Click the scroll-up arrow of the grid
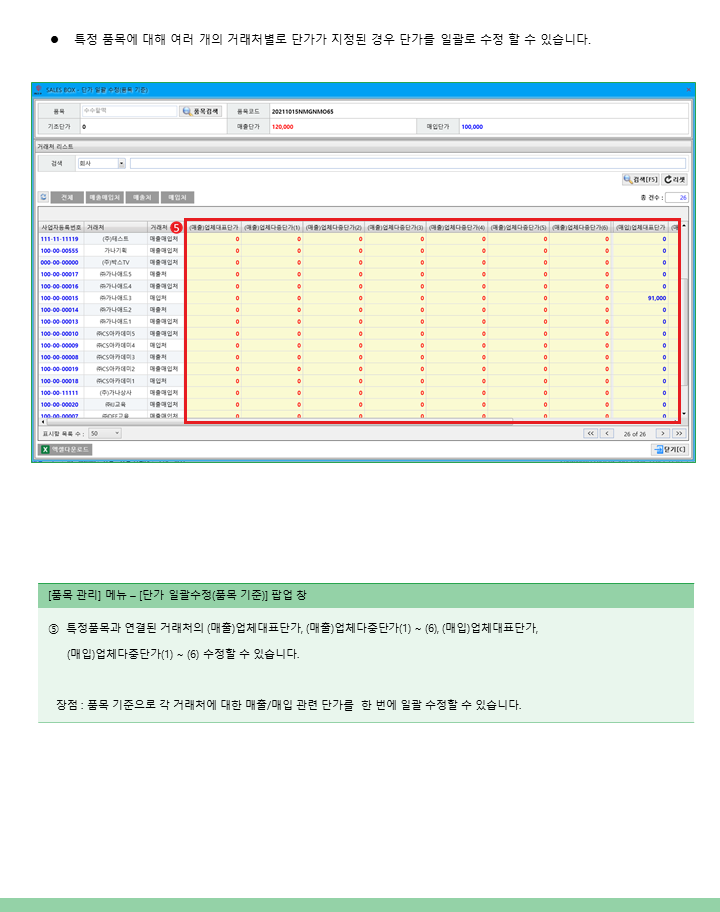Image resolution: width=720 pixels, height=912 pixels. tap(685, 225)
